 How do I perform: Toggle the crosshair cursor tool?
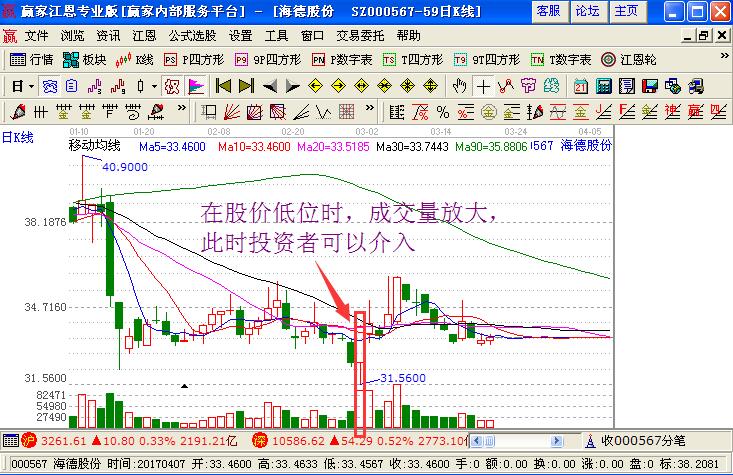pos(485,85)
